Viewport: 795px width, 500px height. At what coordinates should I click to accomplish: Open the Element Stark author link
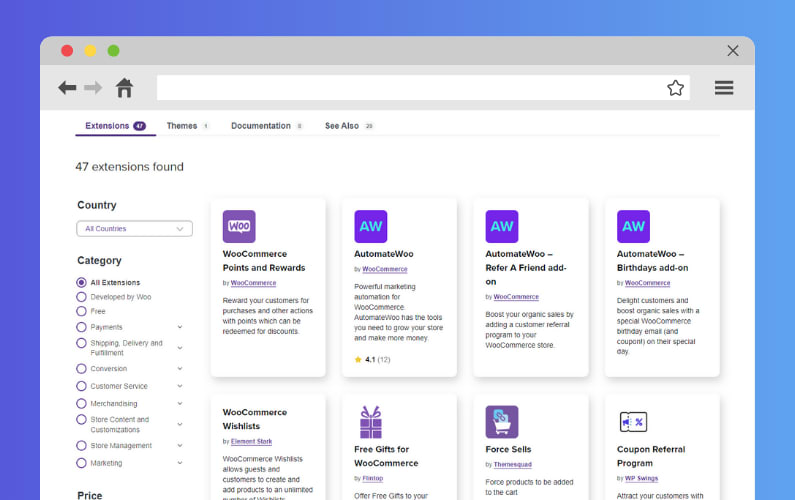(x=251, y=442)
